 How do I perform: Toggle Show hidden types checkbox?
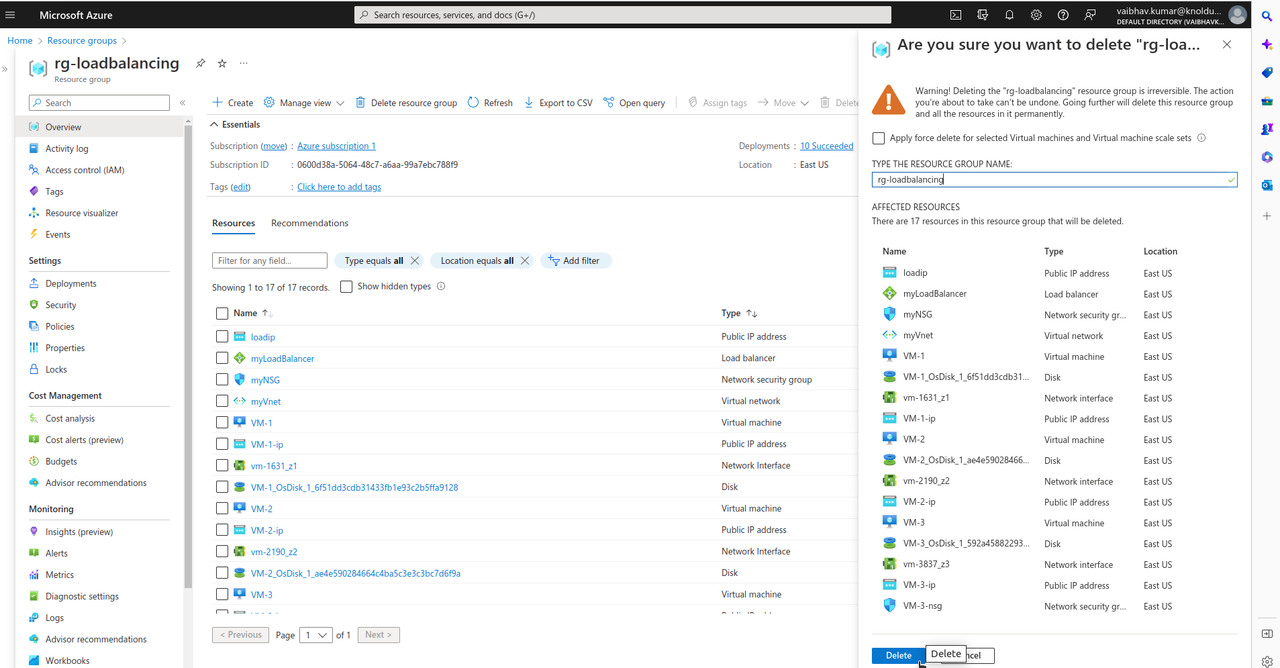pyautogui.click(x=346, y=287)
